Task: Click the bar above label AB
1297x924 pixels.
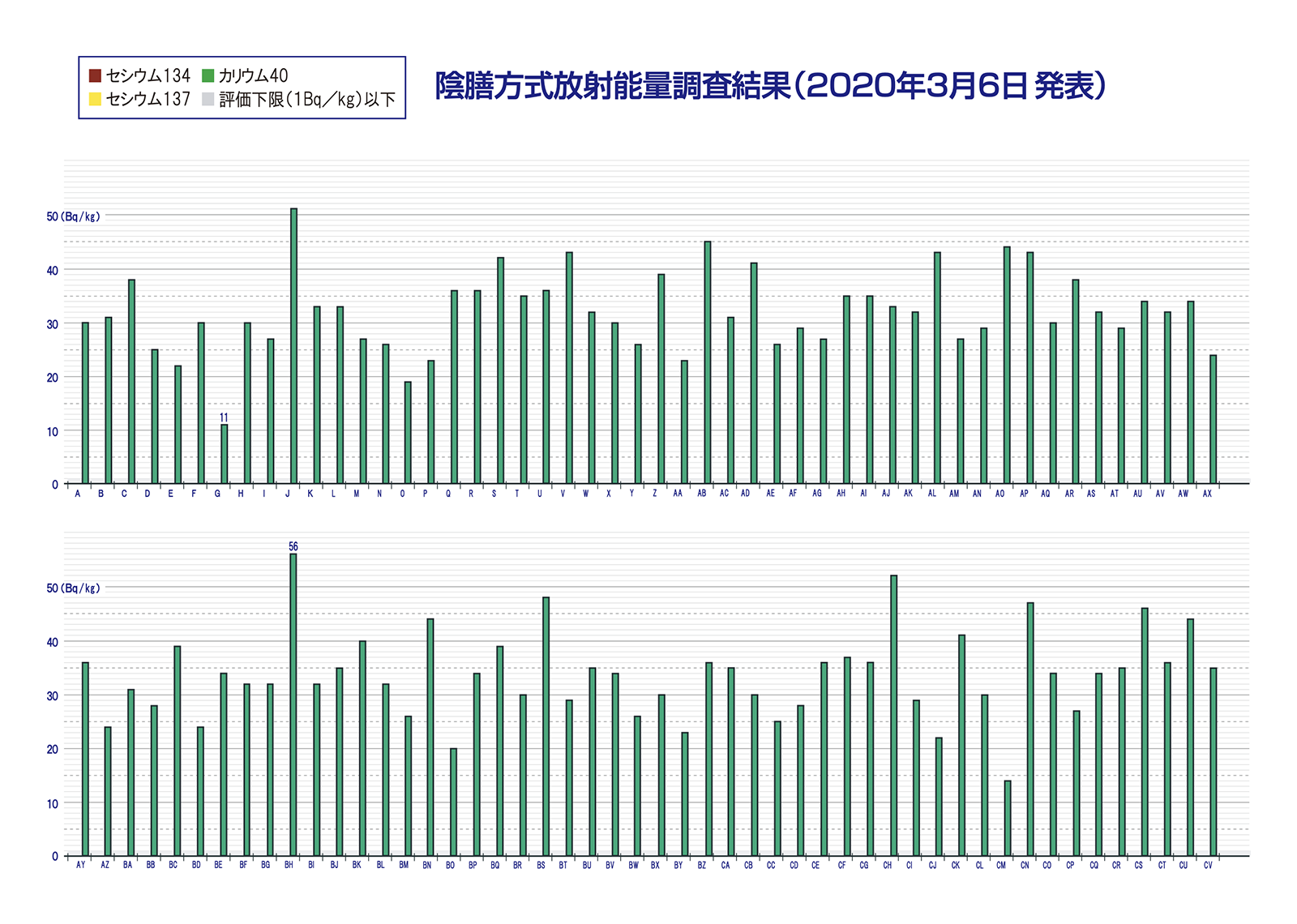Action: (x=708, y=362)
